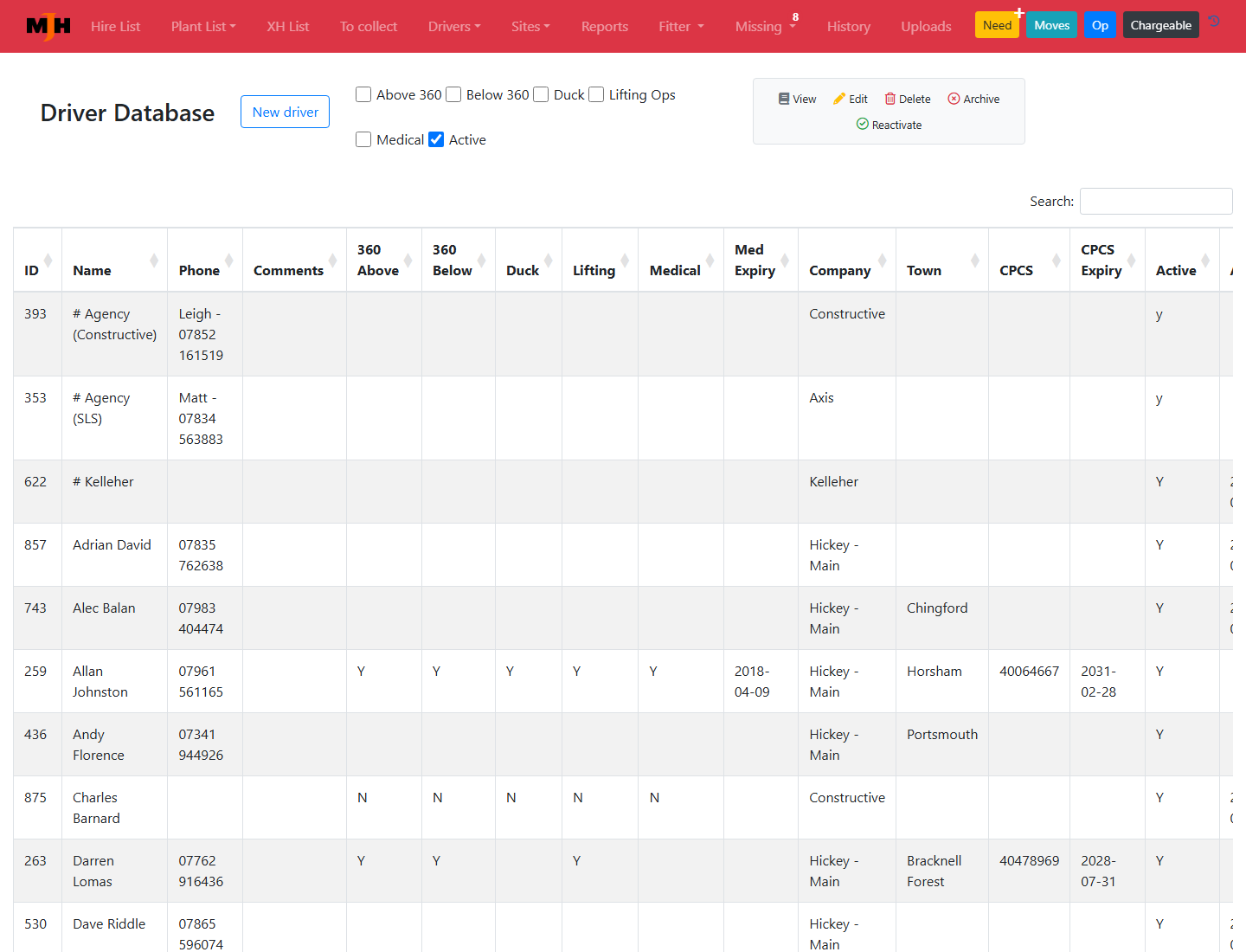The width and height of the screenshot is (1246, 952).
Task: Uncheck the Active filter checkbox
Action: [x=436, y=139]
